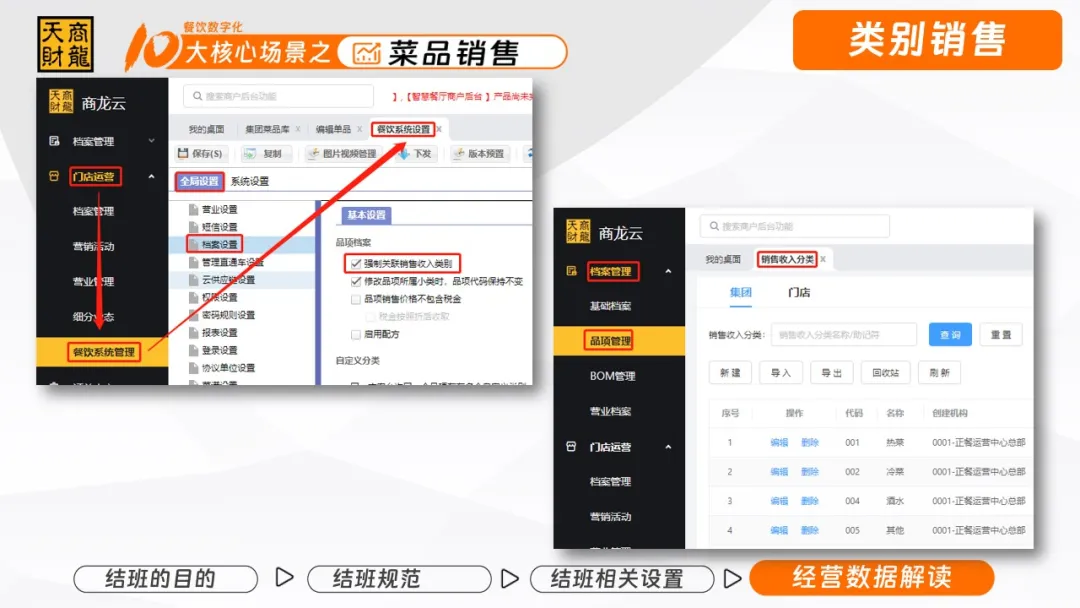Image resolution: width=1080 pixels, height=608 pixels.
Task: Close the 编辑单品 tab
Action: (x=359, y=129)
